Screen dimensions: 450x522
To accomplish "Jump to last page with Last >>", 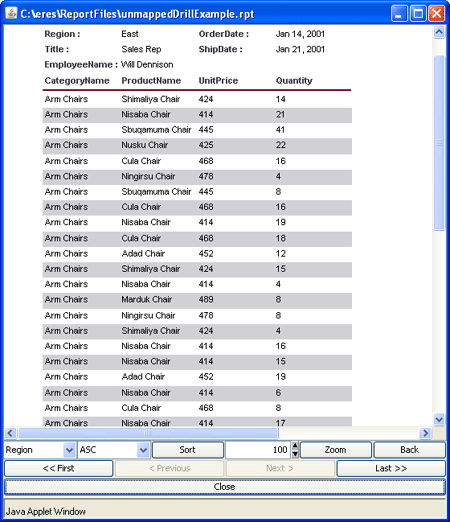I will pos(391,468).
